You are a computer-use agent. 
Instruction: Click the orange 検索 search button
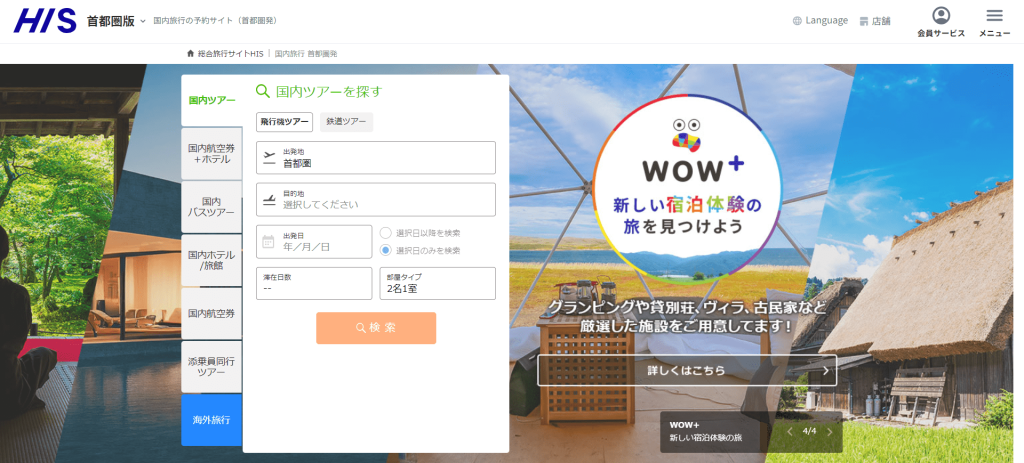[x=376, y=328]
